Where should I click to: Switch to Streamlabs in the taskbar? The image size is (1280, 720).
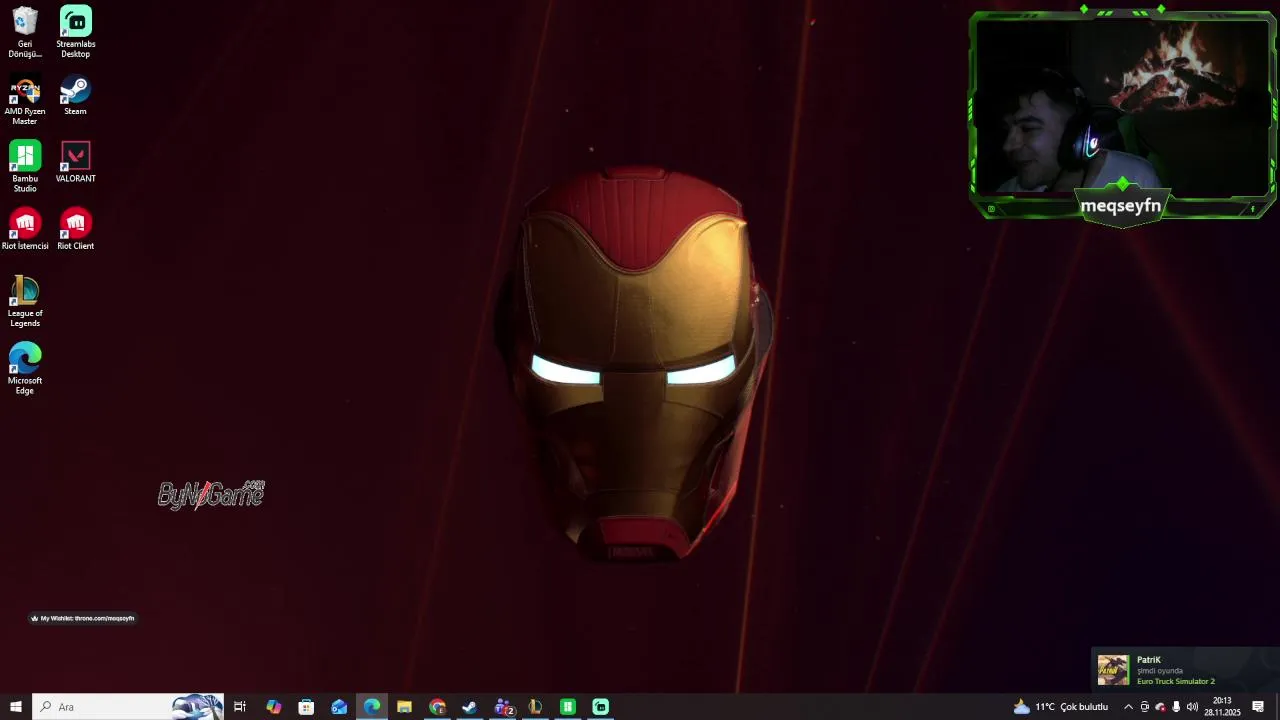(x=601, y=707)
